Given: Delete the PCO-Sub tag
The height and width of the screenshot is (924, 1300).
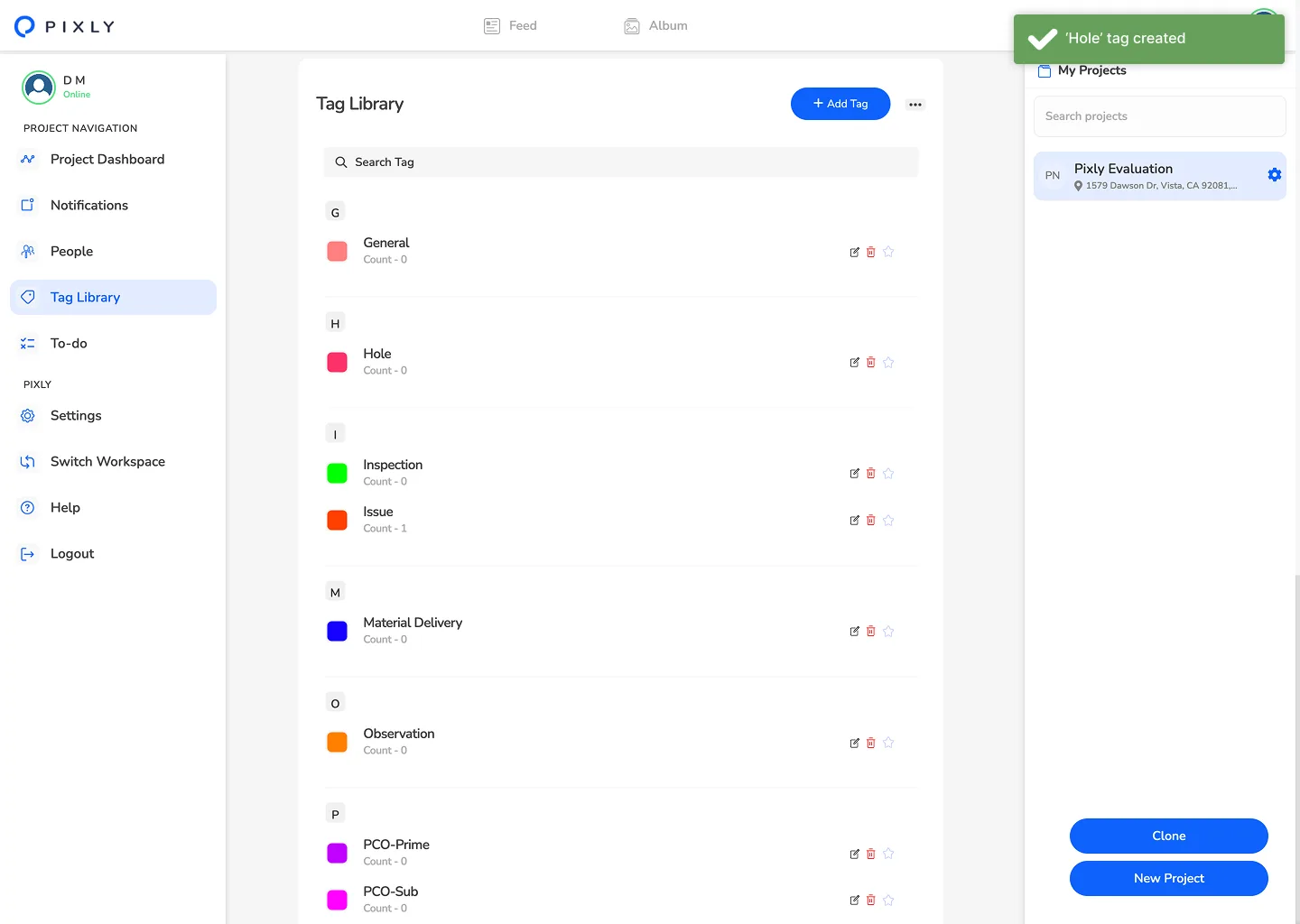Looking at the screenshot, I should 871,901.
